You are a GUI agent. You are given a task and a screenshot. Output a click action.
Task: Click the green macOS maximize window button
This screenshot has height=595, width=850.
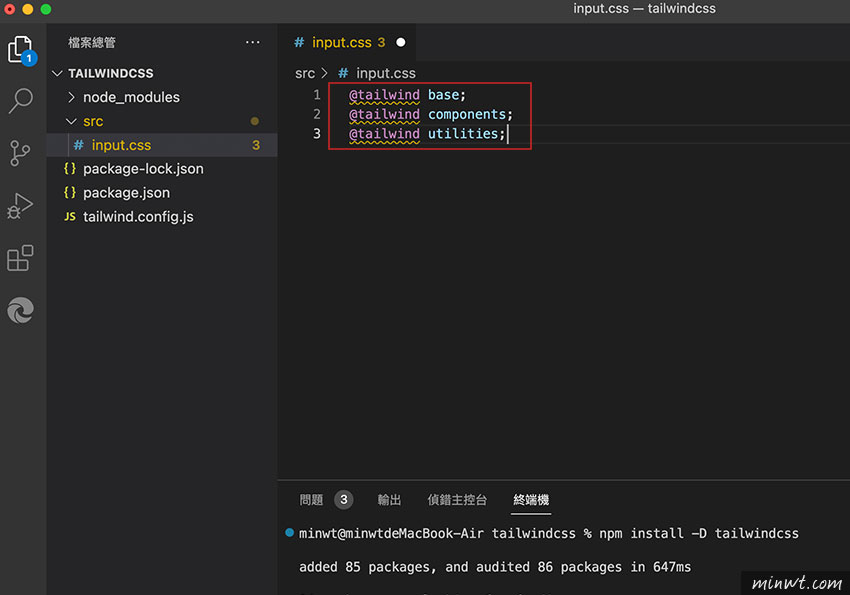pos(46,9)
